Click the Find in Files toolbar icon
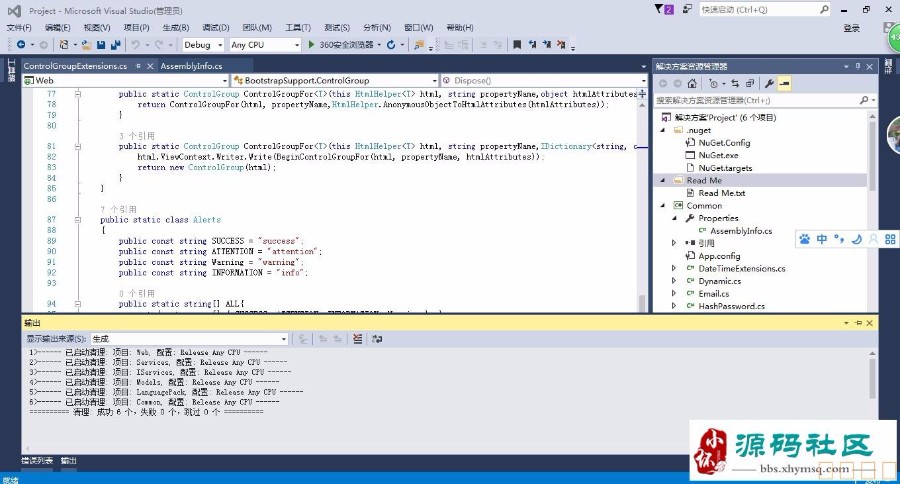Image resolution: width=900 pixels, height=484 pixels. (419, 44)
